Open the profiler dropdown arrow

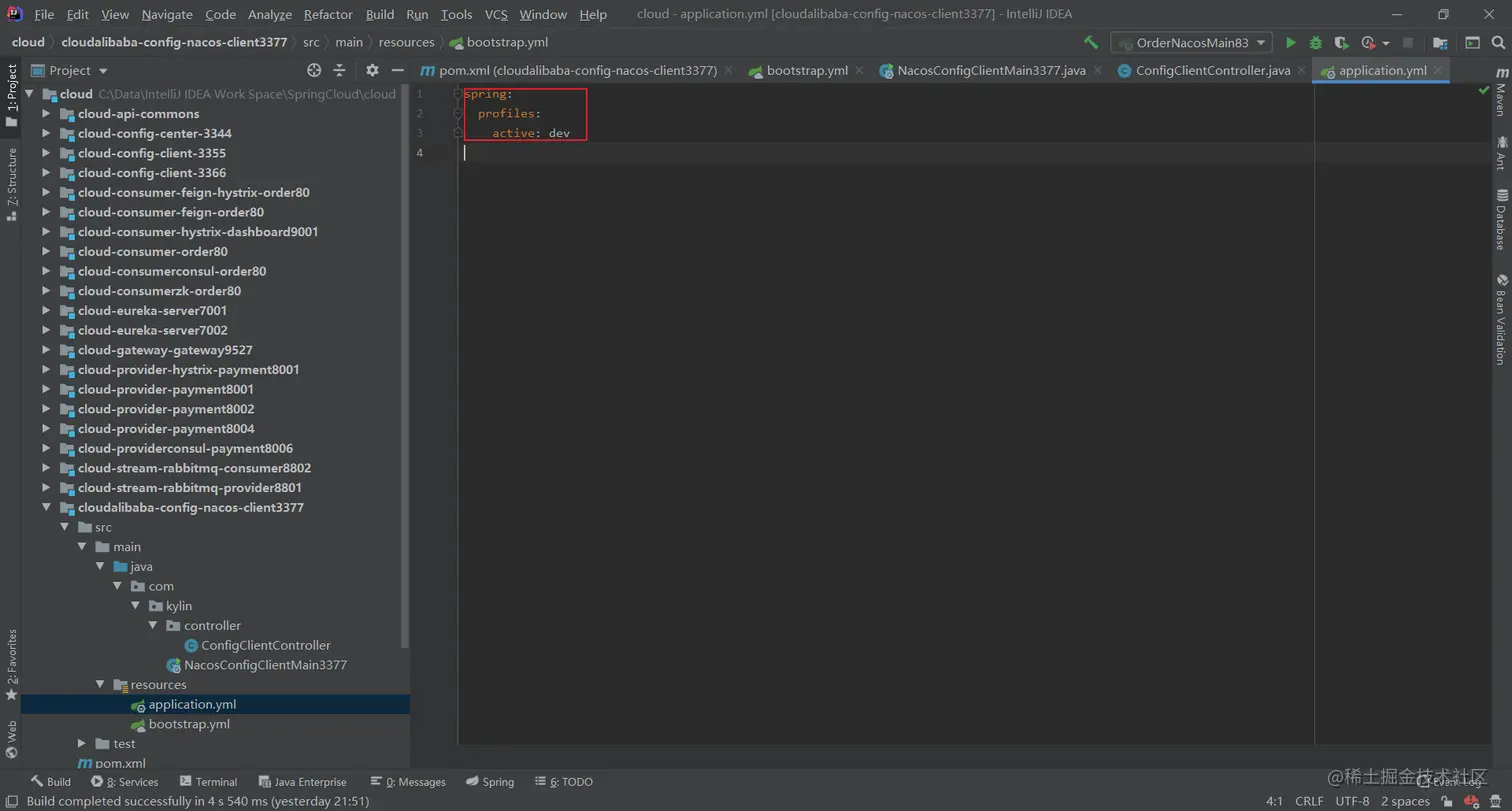click(1386, 43)
